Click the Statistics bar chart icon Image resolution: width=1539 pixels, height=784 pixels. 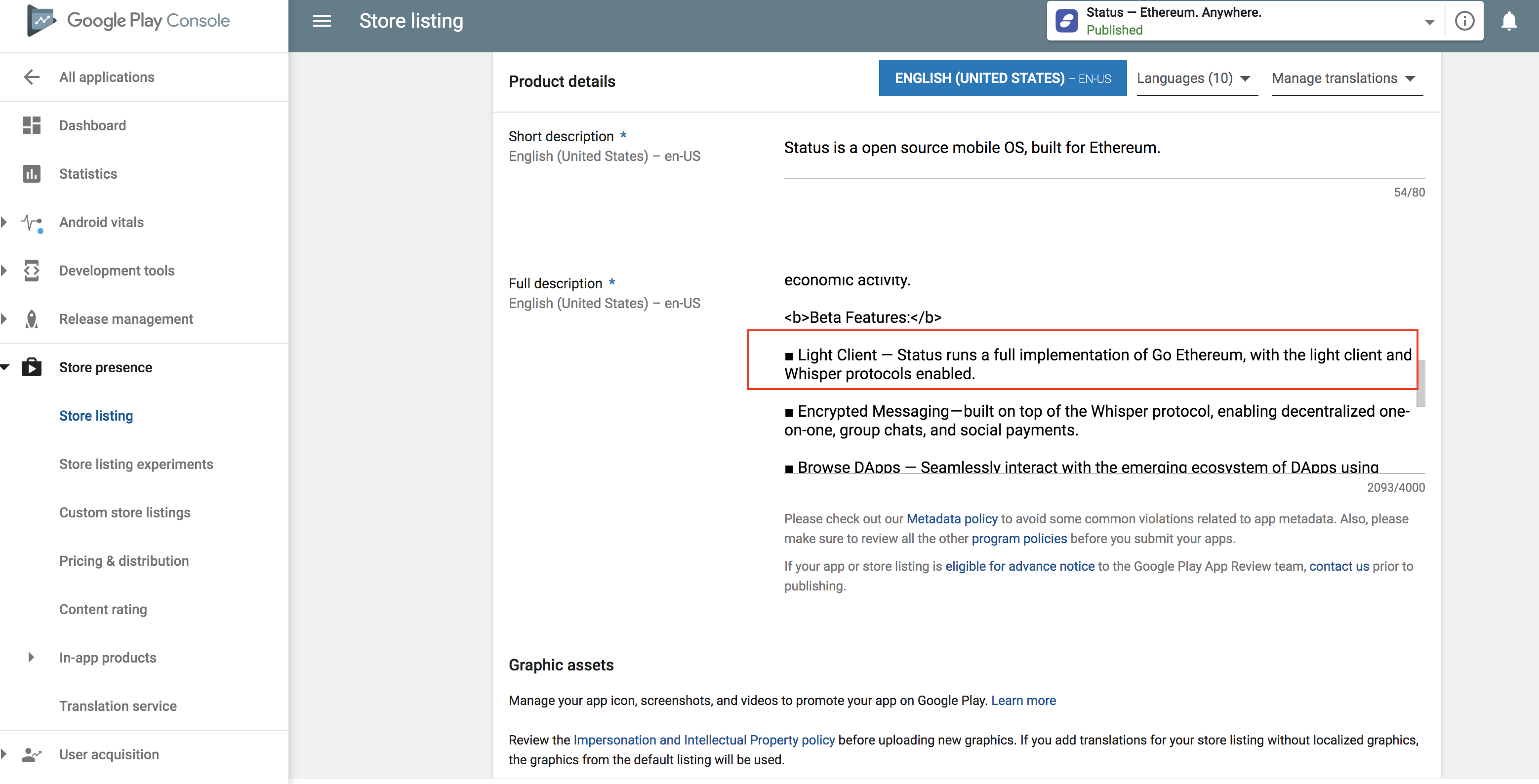(31, 174)
